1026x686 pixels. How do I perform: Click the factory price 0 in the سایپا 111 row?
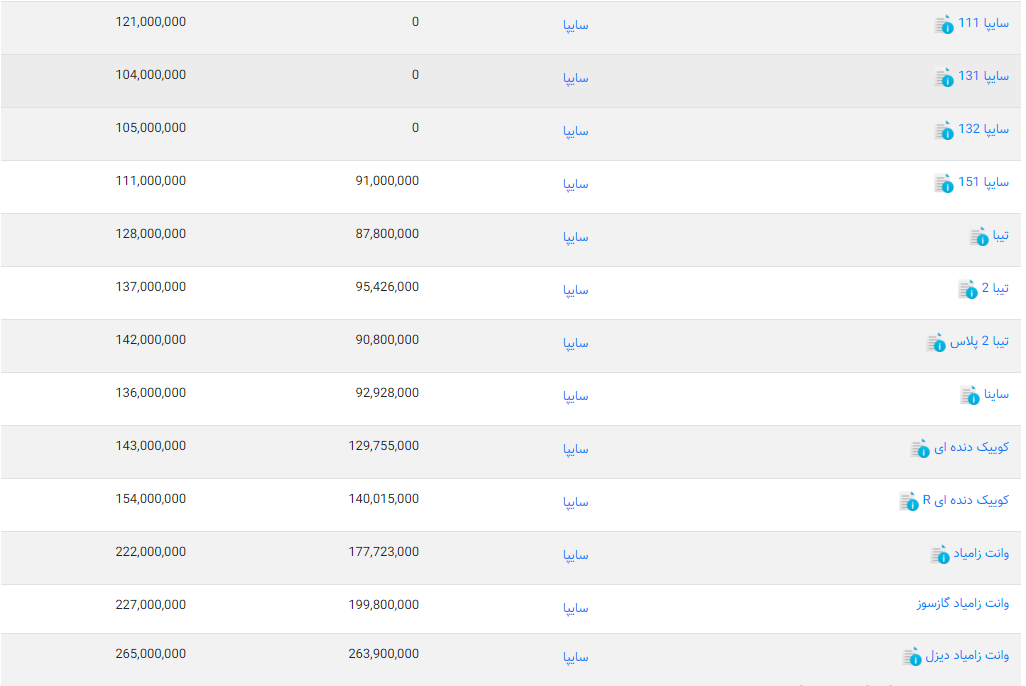pyautogui.click(x=415, y=22)
